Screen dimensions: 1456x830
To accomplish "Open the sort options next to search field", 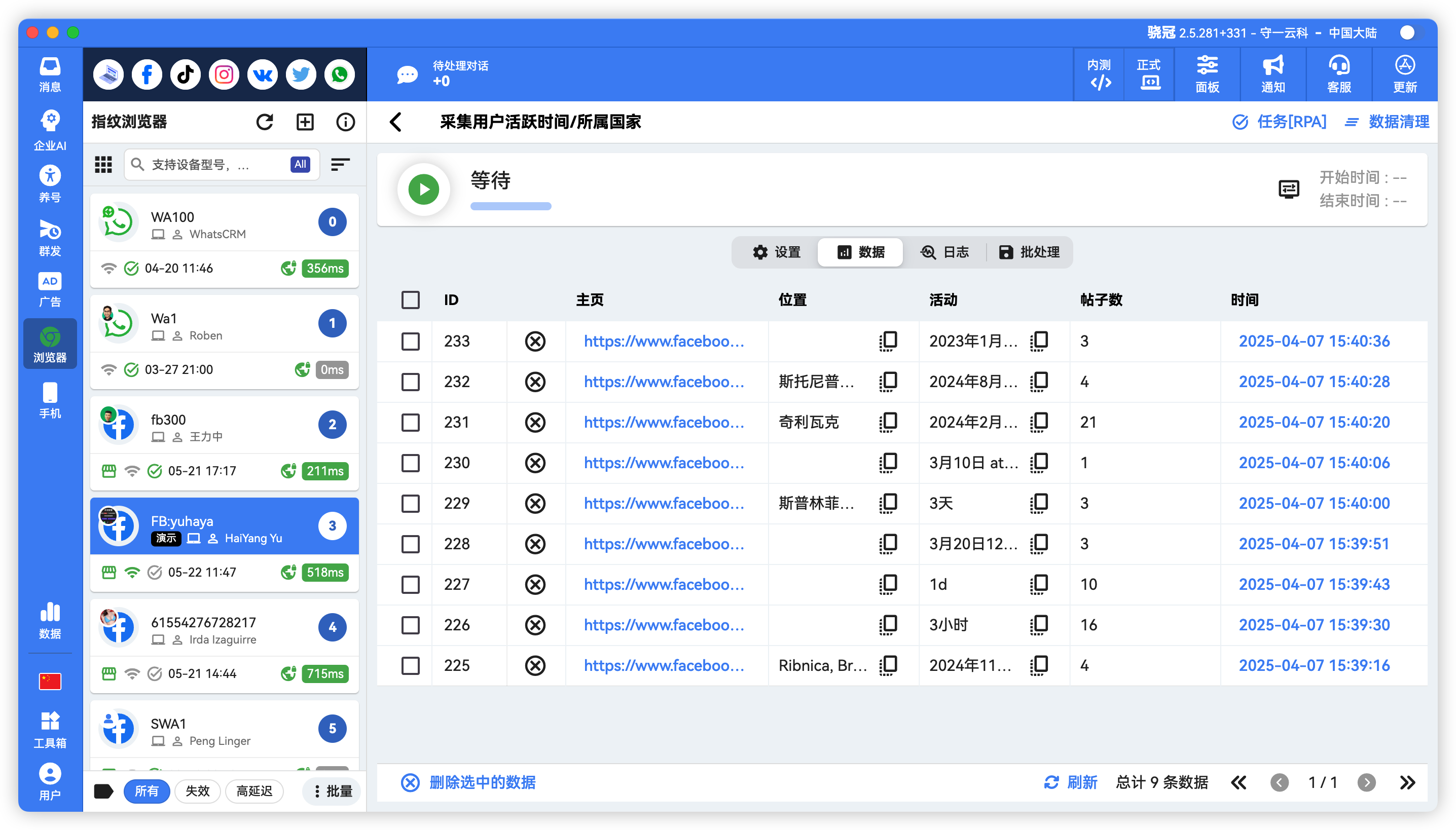I will click(340, 164).
